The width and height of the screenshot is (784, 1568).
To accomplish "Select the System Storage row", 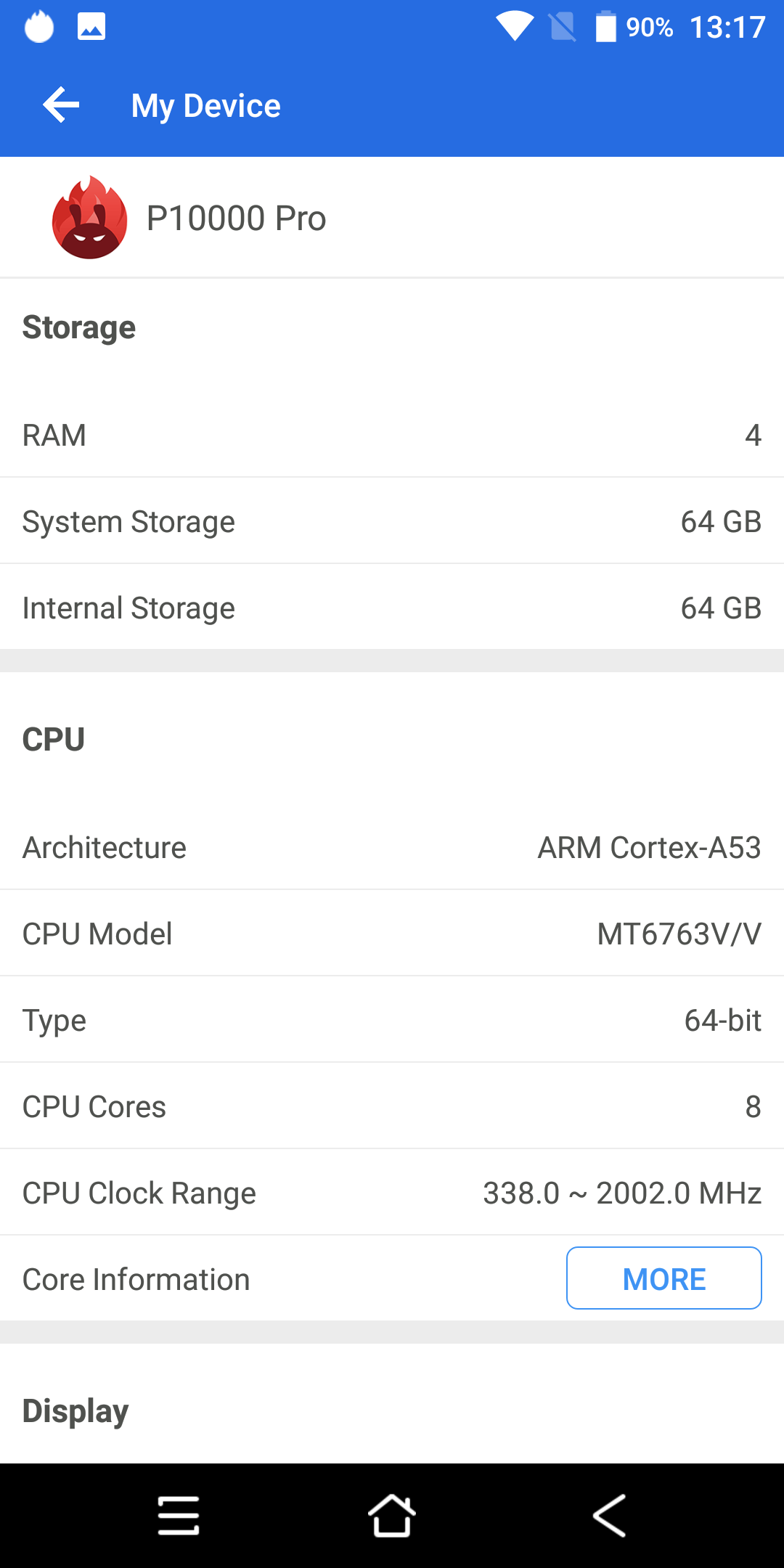I will pos(392,521).
